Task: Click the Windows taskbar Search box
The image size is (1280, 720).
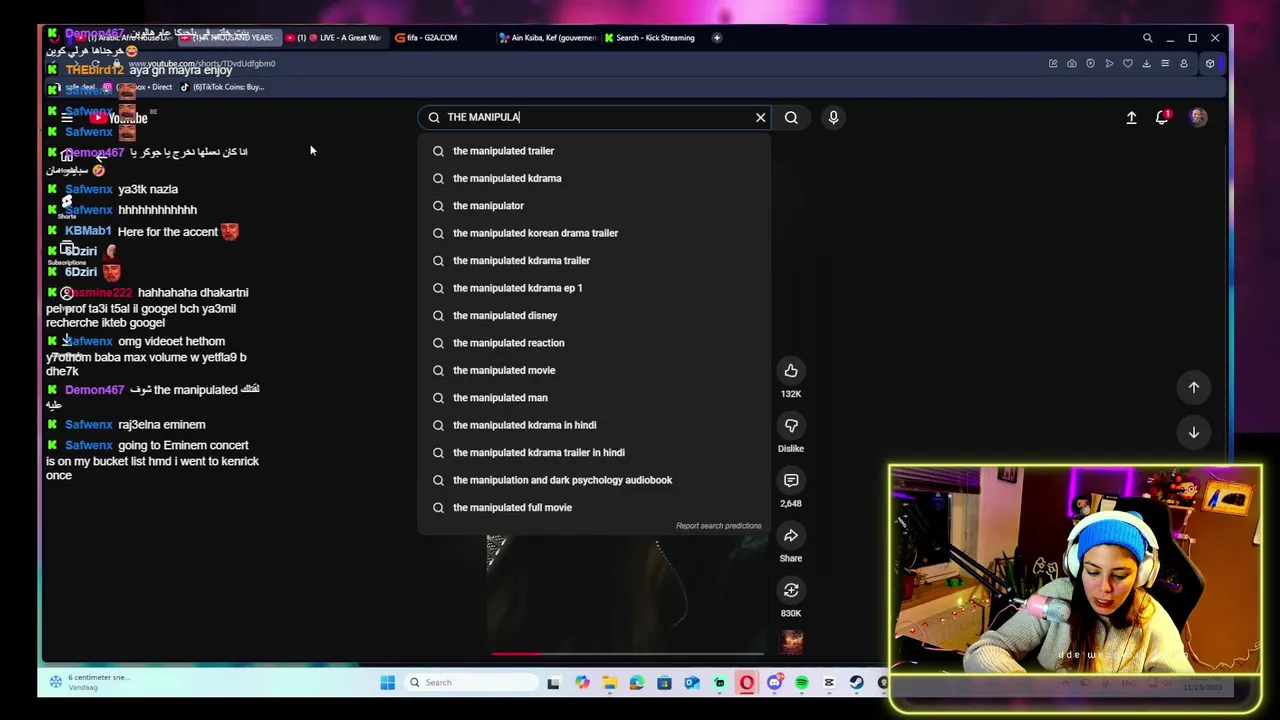Action: pyautogui.click(x=473, y=683)
